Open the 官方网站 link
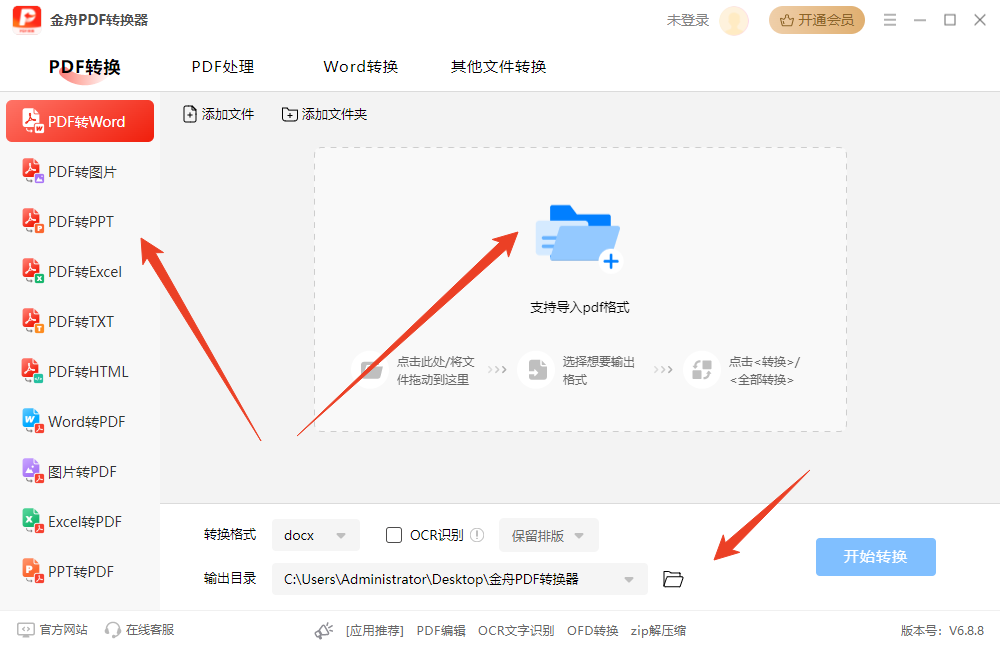The width and height of the screenshot is (1000, 650). point(53,630)
